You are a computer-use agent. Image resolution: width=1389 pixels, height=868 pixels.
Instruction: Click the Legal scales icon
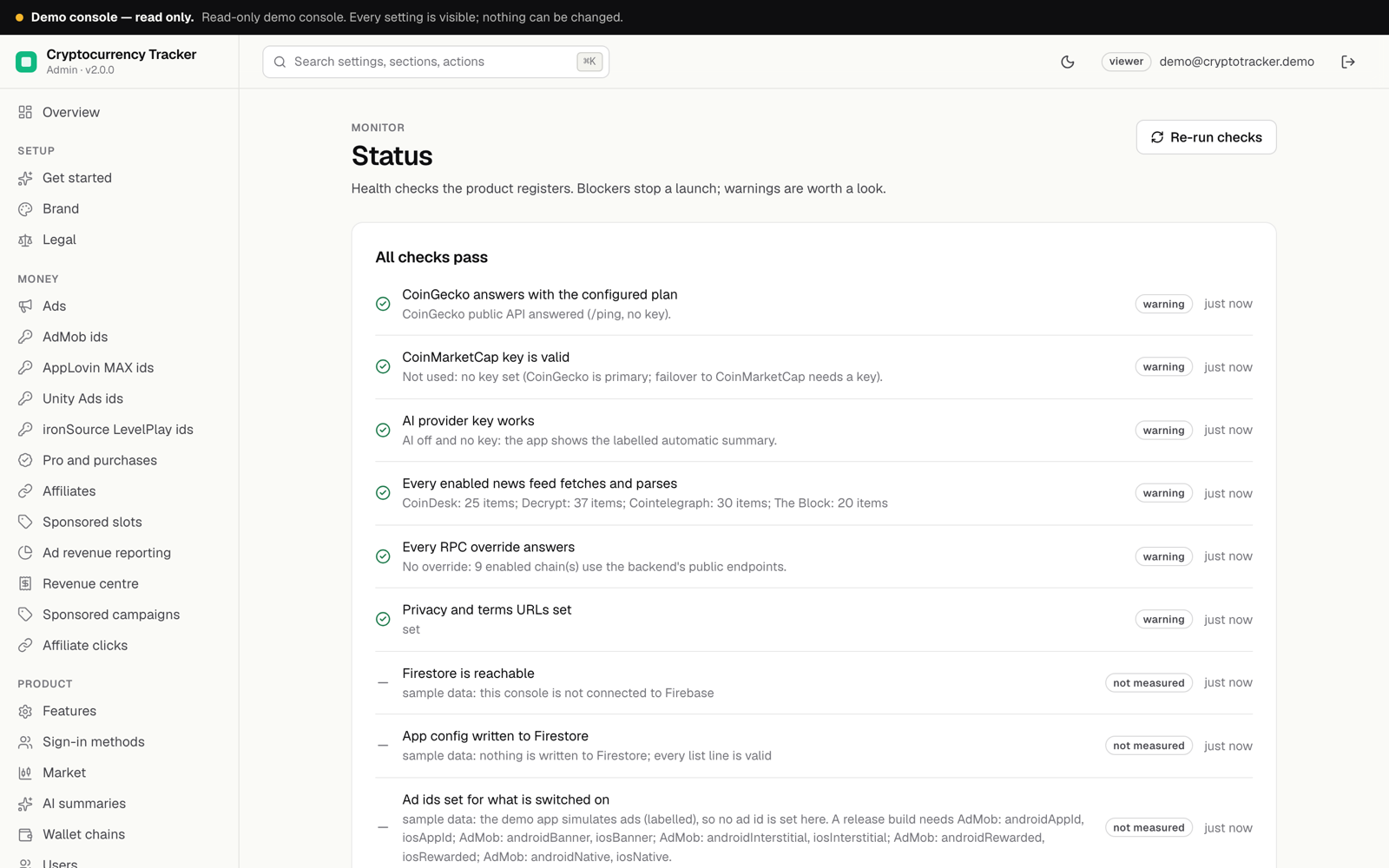point(25,240)
